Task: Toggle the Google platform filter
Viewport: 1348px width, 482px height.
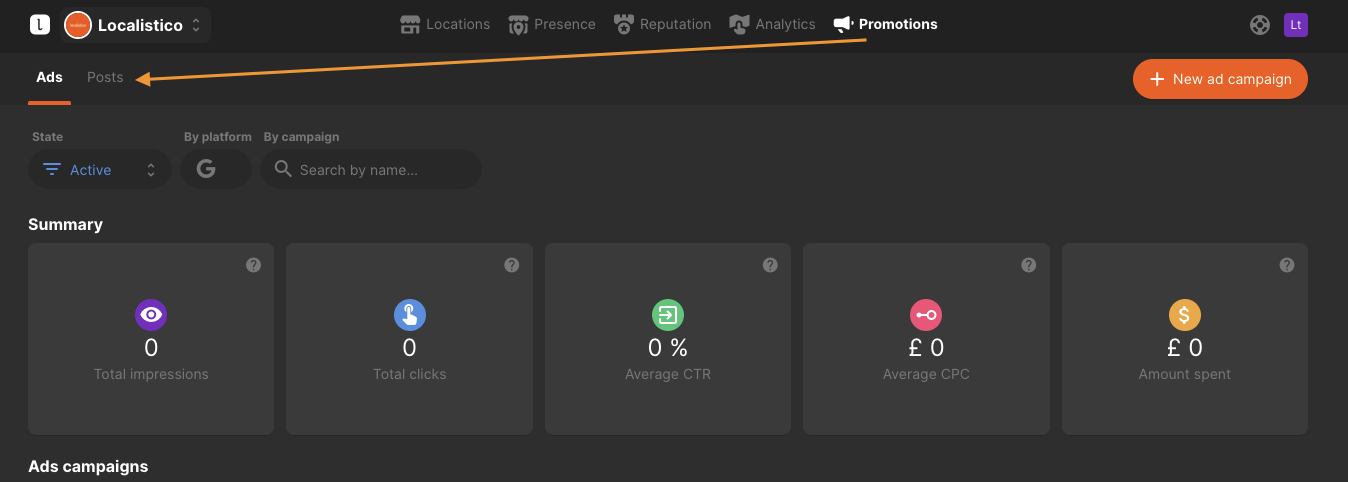Action: point(216,169)
